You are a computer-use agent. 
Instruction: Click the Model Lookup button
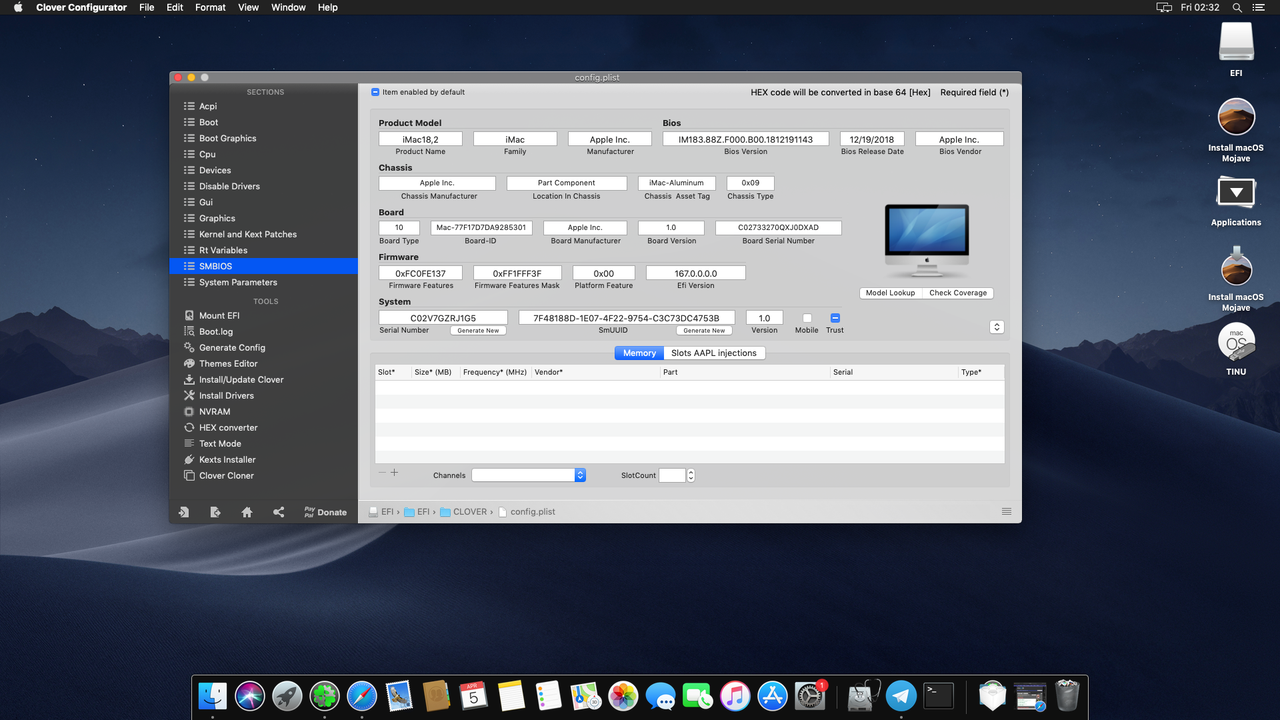pos(890,293)
